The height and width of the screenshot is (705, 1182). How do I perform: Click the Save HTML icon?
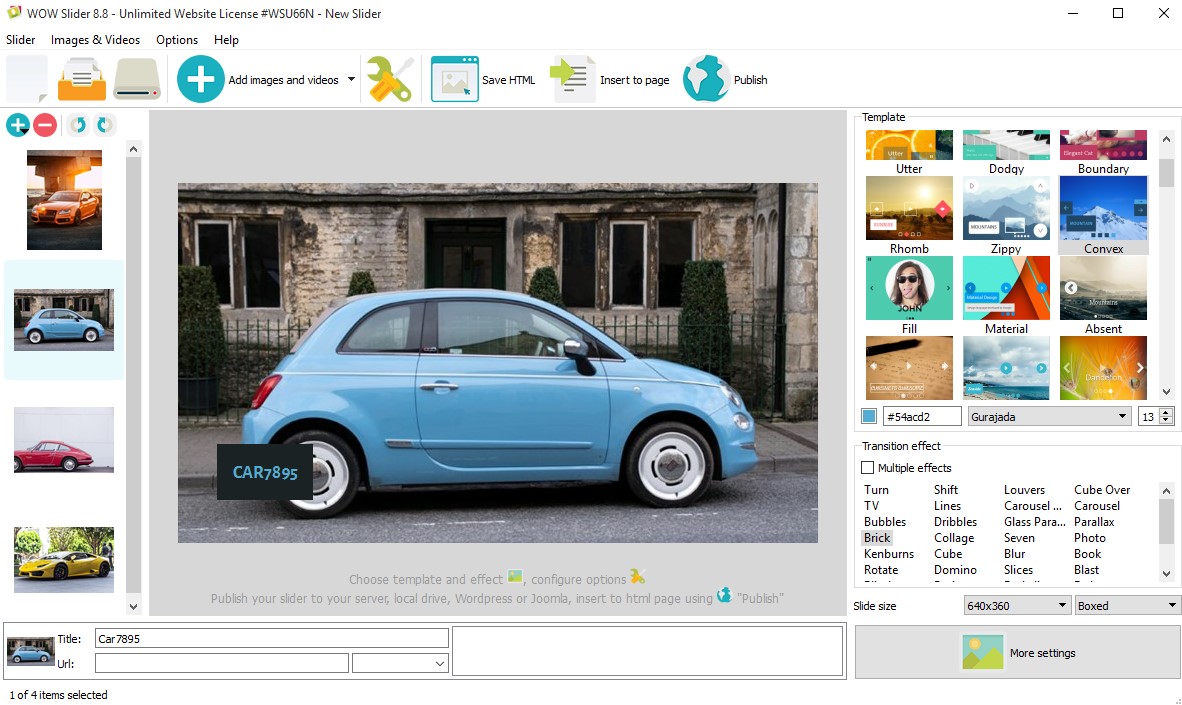(455, 79)
